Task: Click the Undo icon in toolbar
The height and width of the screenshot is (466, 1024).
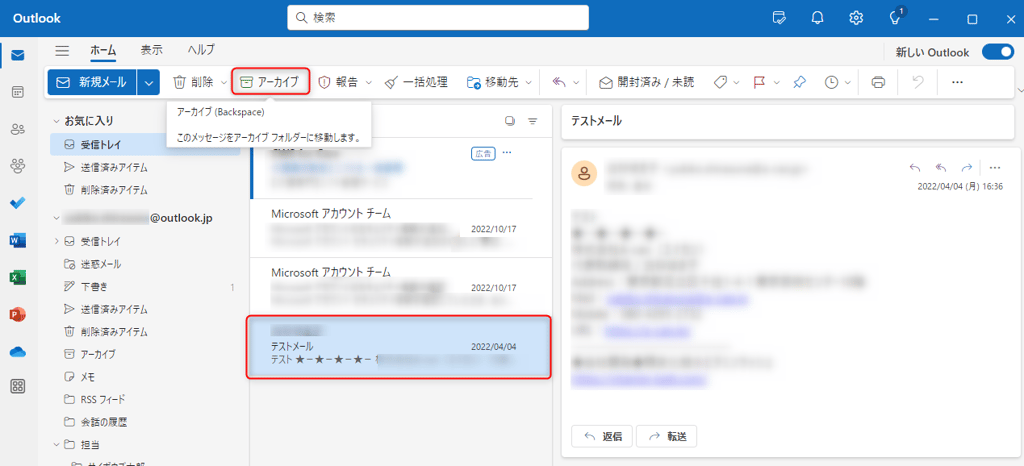Action: 918,82
